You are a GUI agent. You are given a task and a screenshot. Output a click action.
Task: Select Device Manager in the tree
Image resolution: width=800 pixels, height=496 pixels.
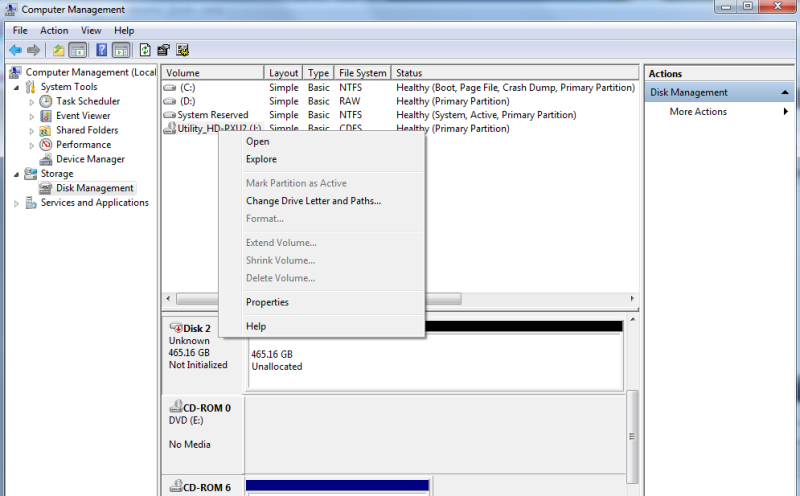tap(90, 159)
